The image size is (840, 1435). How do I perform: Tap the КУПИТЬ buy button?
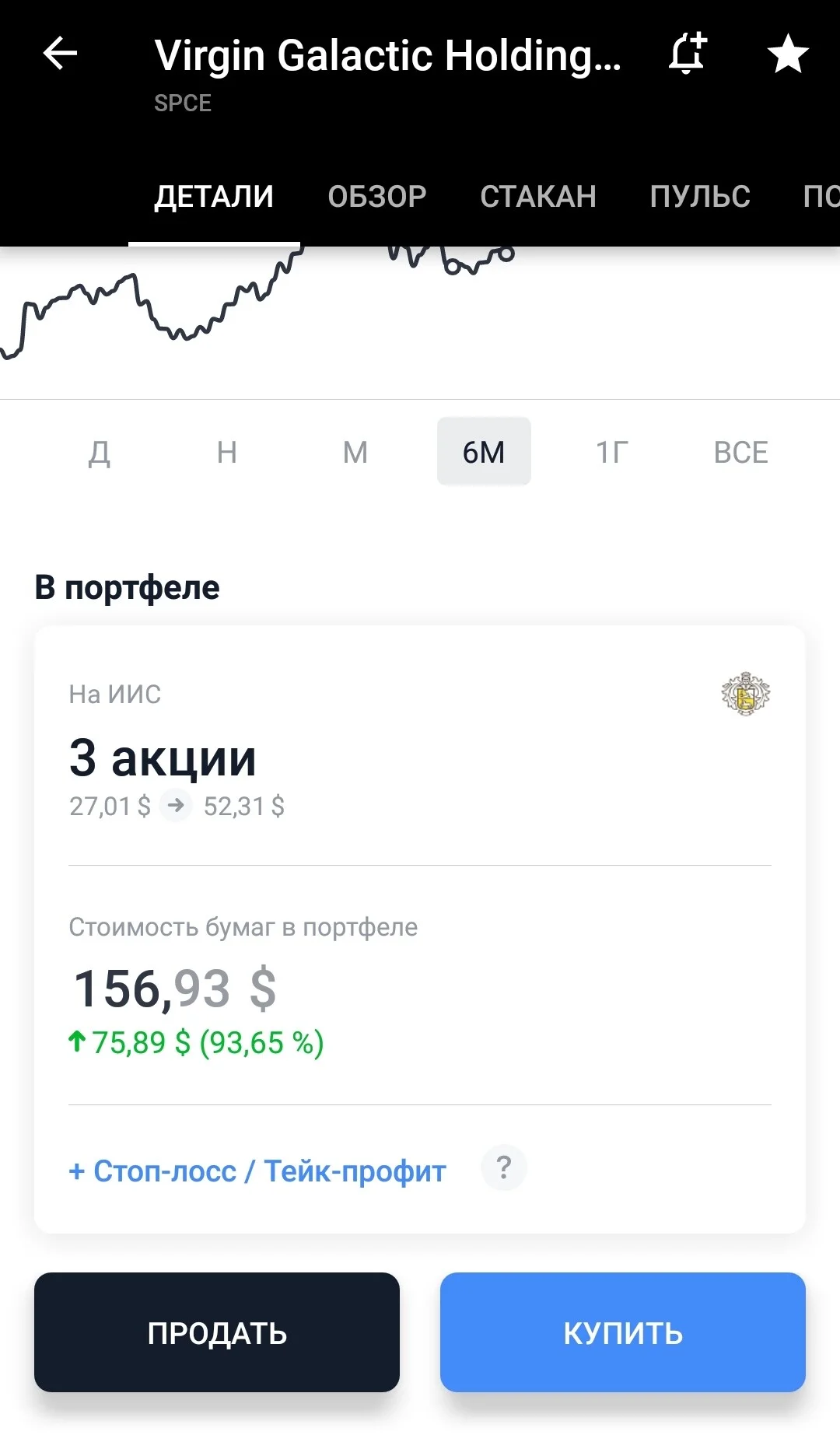coord(623,1332)
